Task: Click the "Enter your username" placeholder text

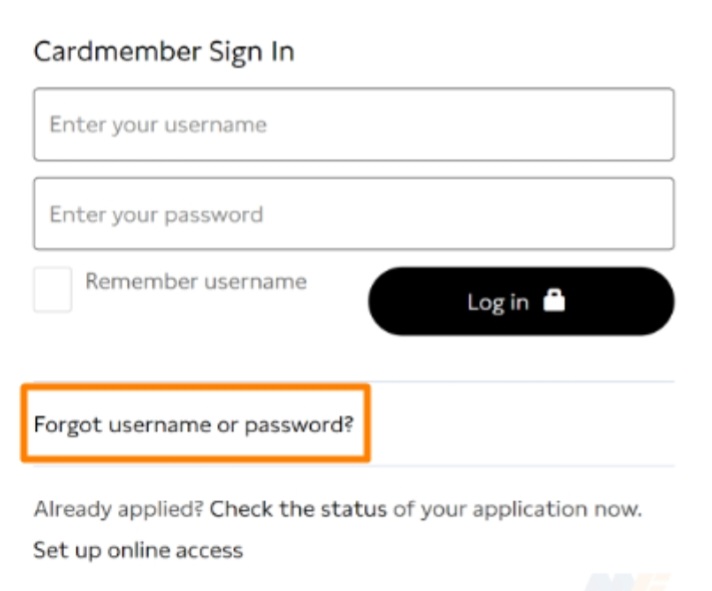Action: click(158, 125)
